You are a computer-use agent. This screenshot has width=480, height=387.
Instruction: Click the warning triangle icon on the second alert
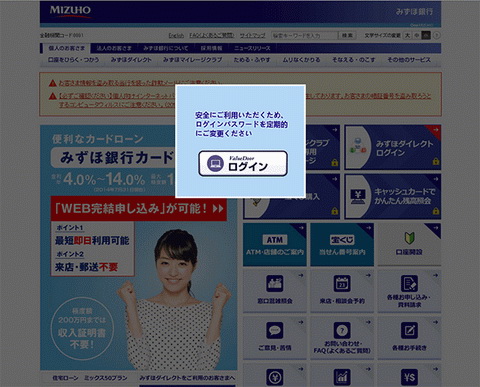click(52, 96)
